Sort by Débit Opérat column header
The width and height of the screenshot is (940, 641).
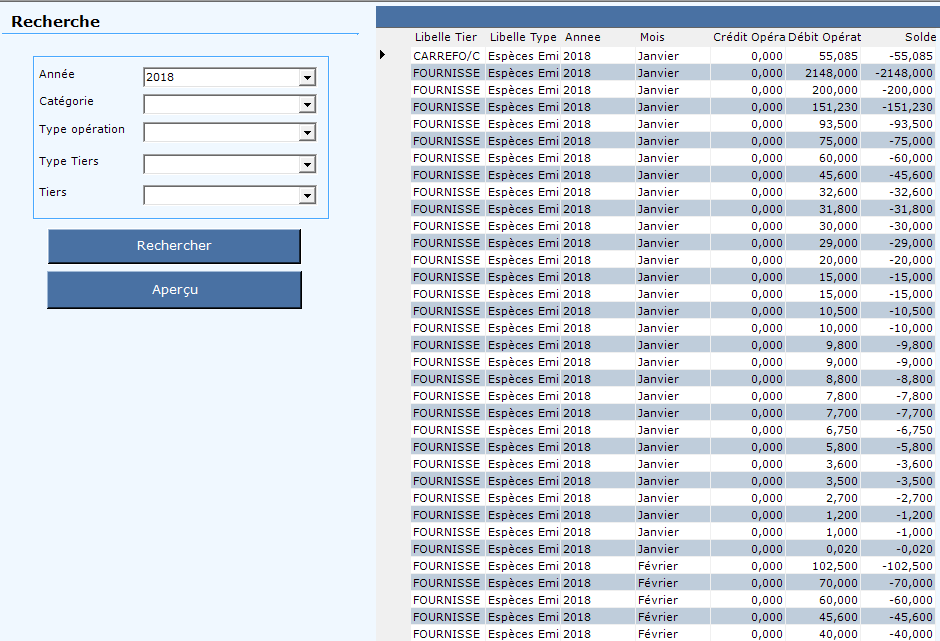pyautogui.click(x=824, y=37)
